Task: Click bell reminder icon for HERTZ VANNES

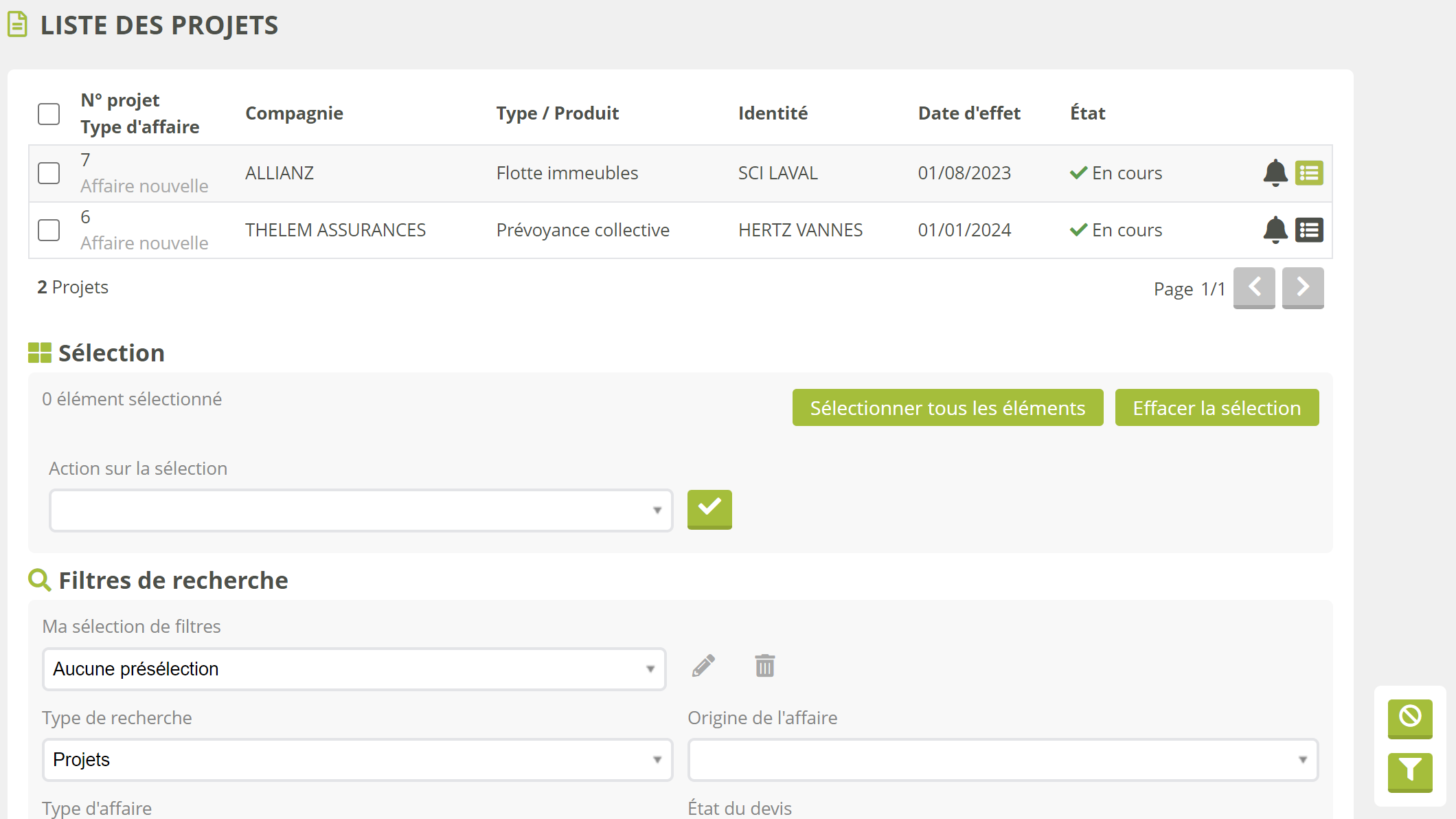Action: pos(1275,230)
